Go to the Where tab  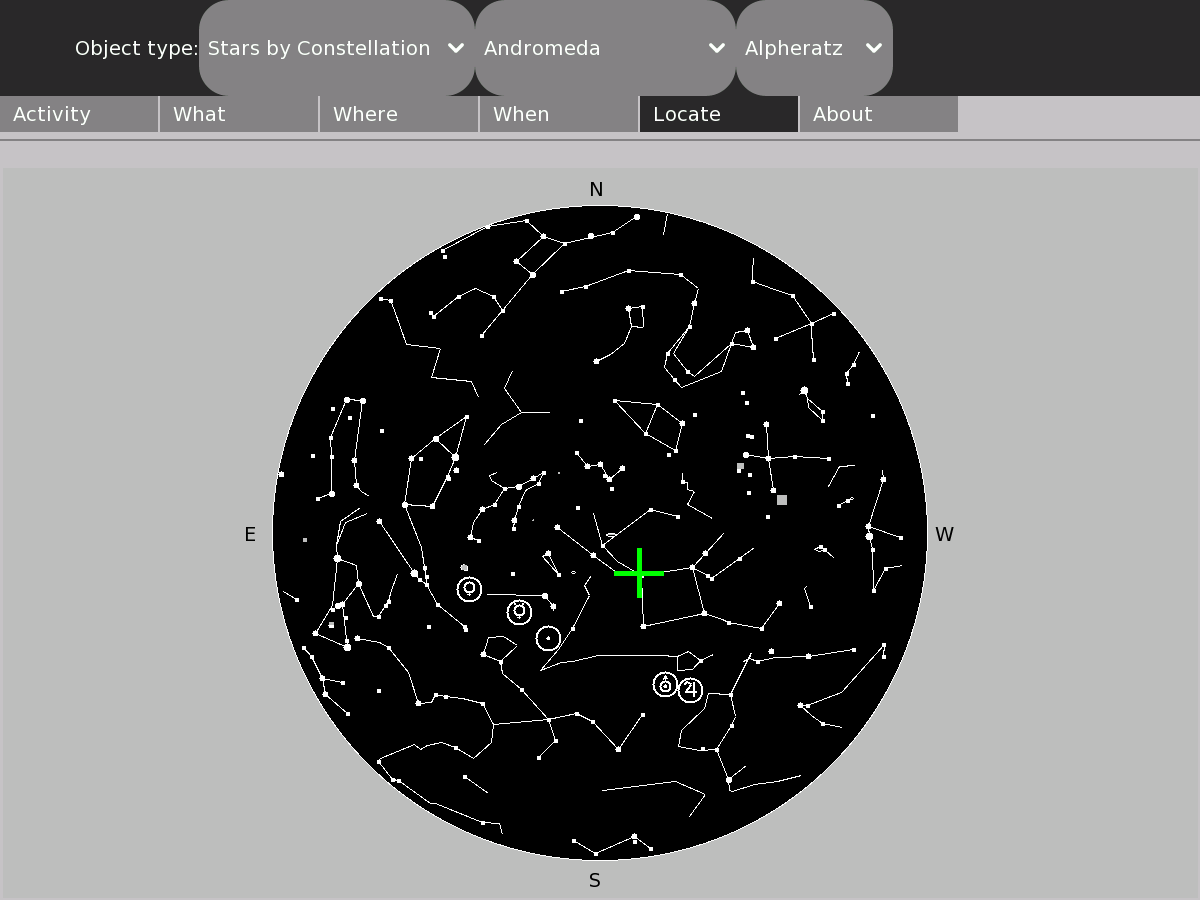(399, 114)
